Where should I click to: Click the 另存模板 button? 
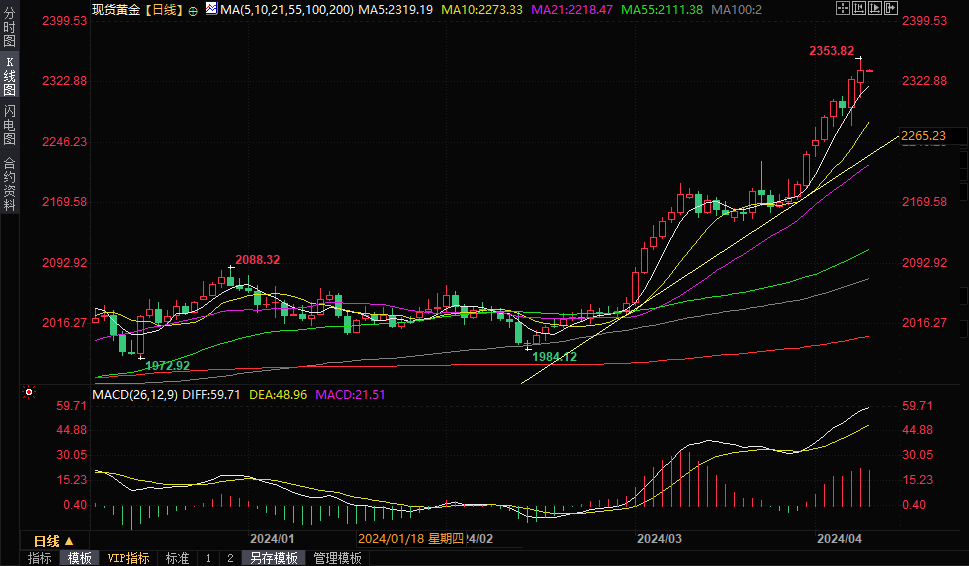274,558
